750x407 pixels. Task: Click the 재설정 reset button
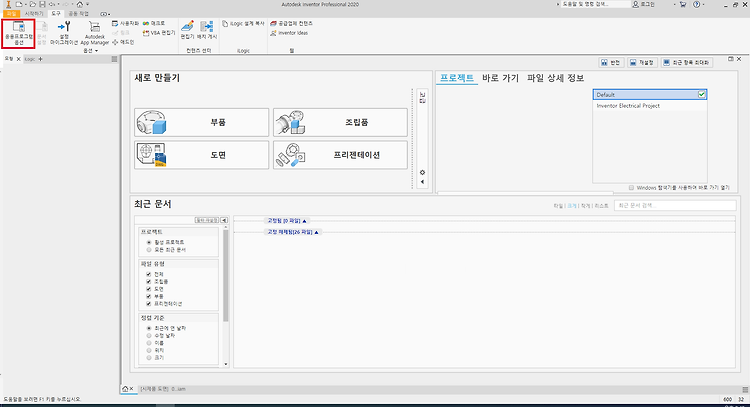pyautogui.click(x=642, y=63)
